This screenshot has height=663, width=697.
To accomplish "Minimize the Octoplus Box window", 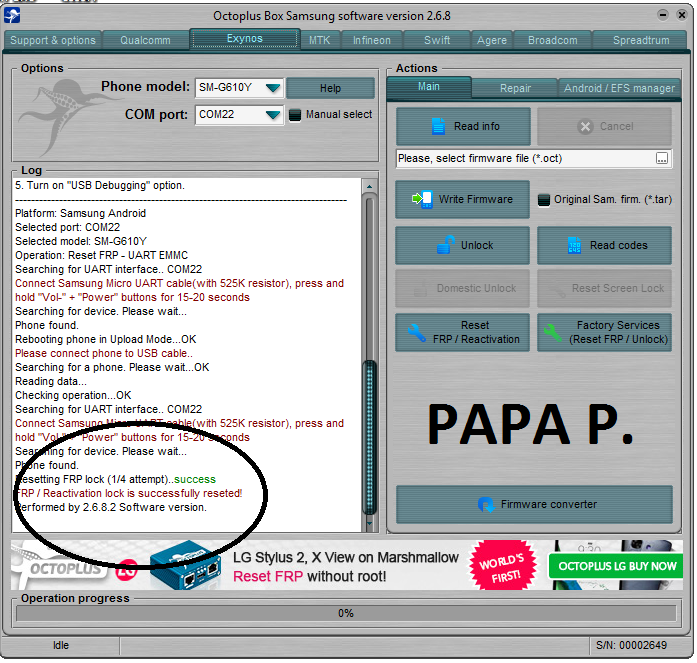I will (x=662, y=15).
